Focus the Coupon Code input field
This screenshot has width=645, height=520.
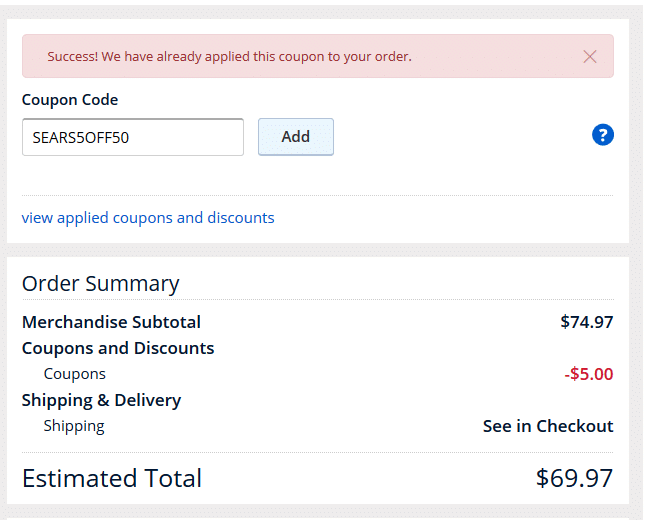pos(133,137)
